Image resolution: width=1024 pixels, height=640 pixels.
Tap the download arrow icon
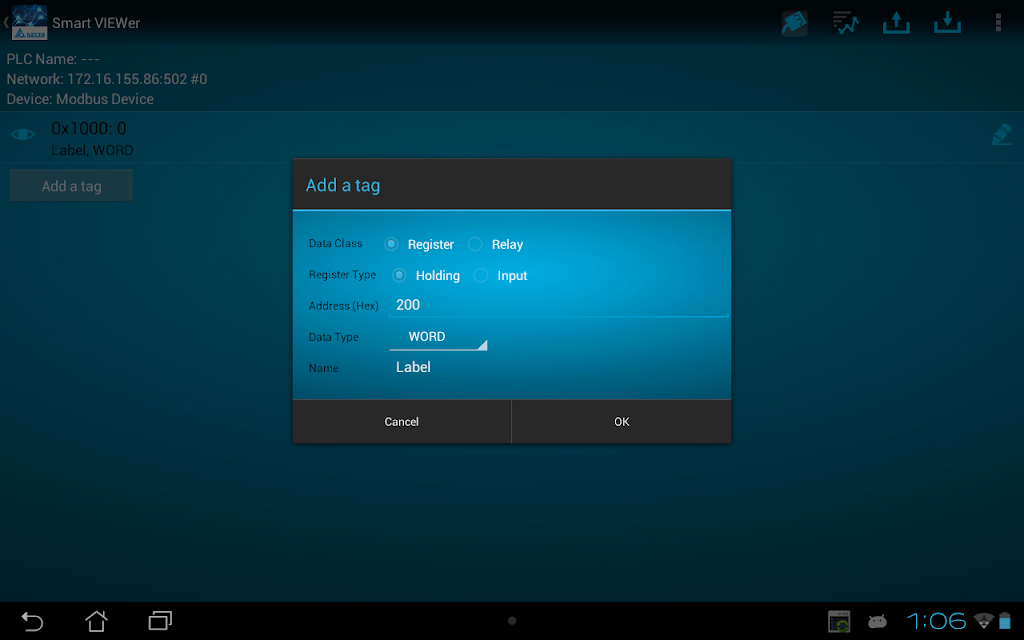[x=947, y=23]
